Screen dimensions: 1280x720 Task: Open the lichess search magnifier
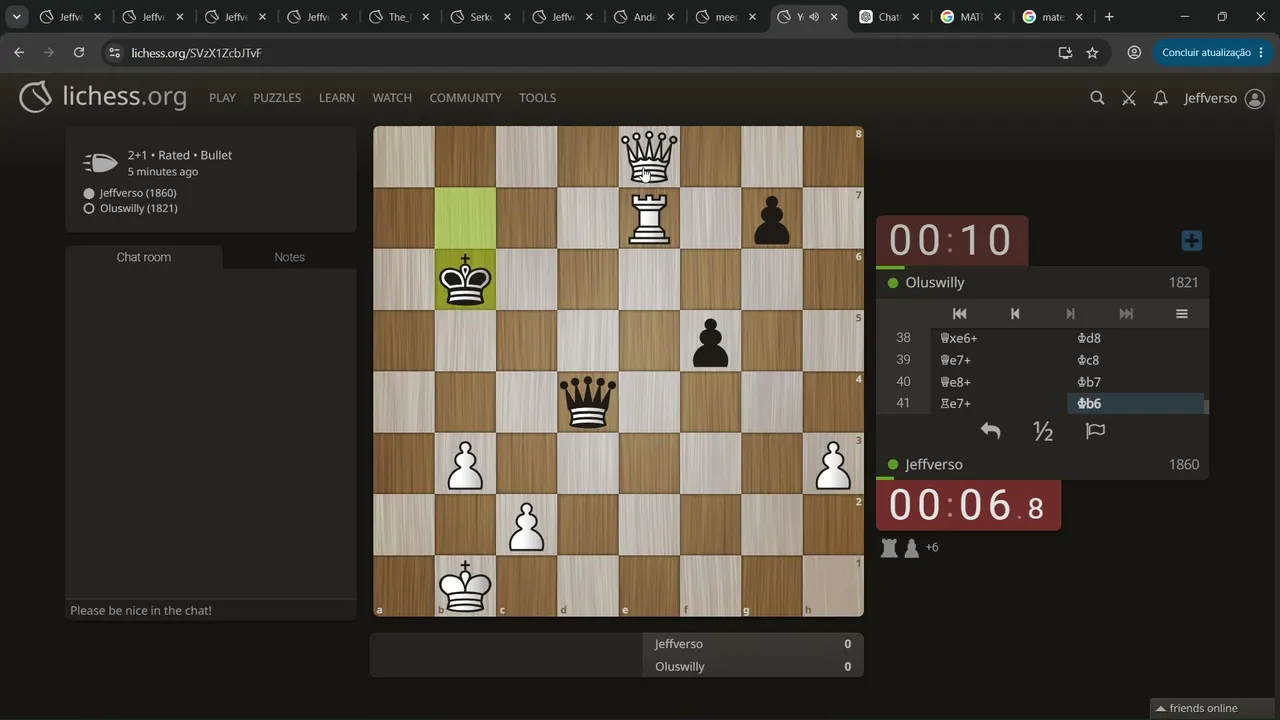click(1097, 98)
